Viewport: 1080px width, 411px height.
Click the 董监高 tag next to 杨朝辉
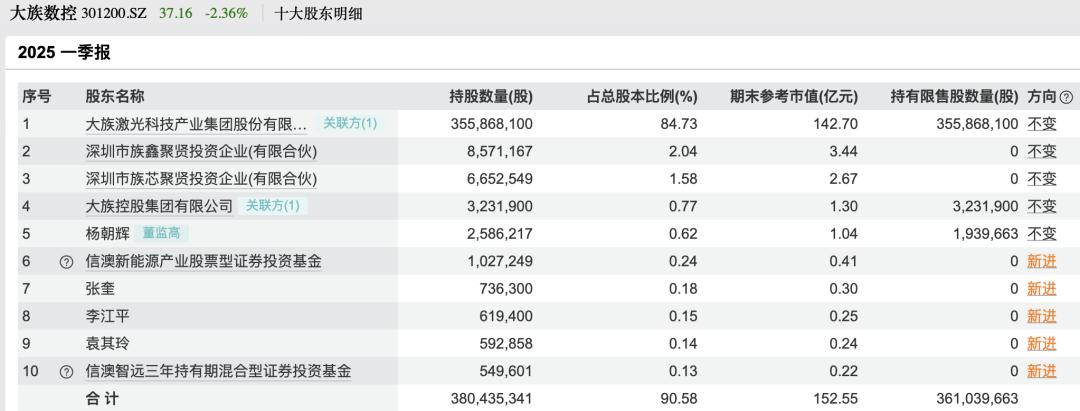pyautogui.click(x=160, y=234)
